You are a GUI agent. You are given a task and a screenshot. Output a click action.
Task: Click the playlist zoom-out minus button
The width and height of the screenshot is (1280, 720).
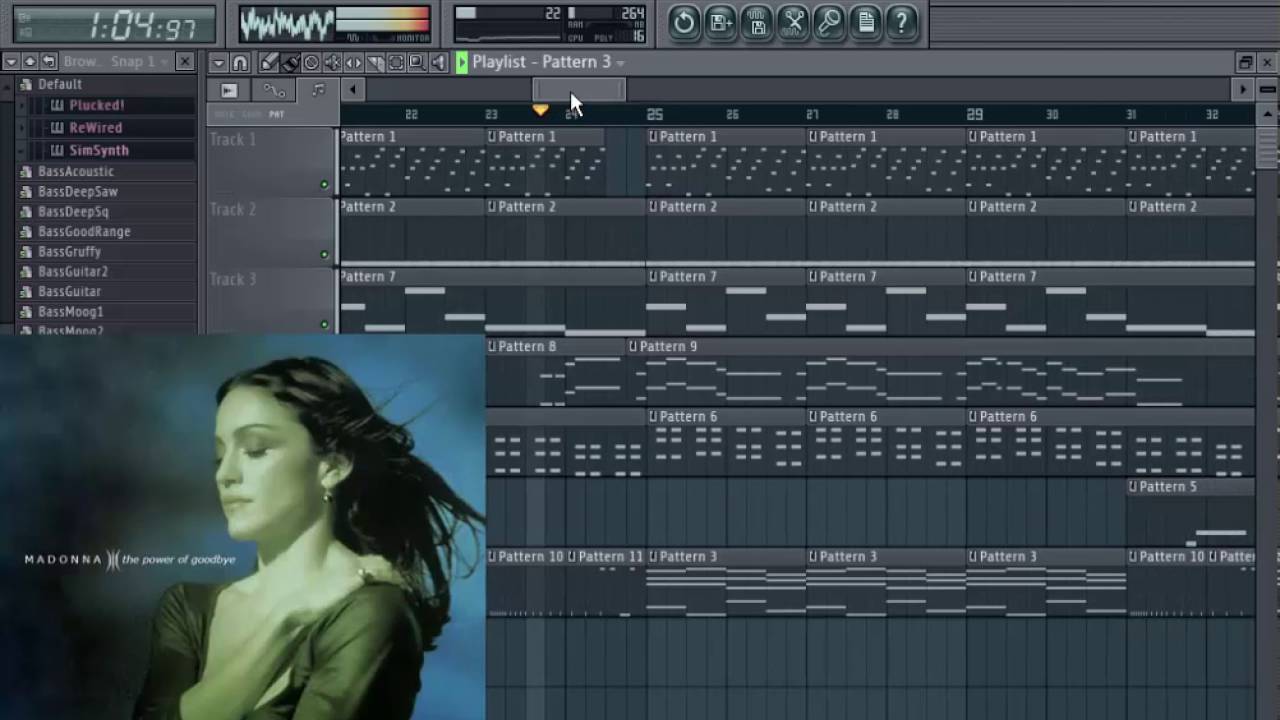point(1267,90)
